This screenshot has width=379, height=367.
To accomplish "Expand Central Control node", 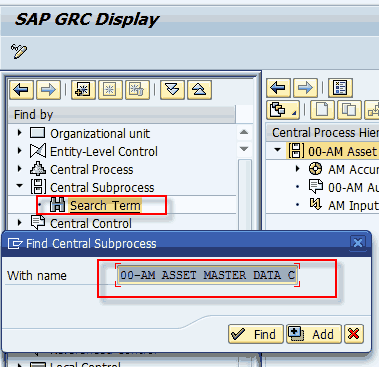I will (19, 222).
